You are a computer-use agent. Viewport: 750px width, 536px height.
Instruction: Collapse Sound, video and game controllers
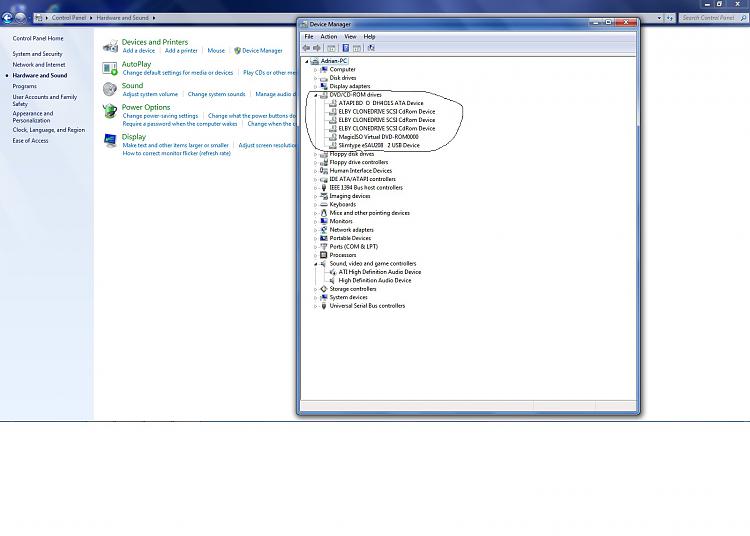pyautogui.click(x=316, y=264)
